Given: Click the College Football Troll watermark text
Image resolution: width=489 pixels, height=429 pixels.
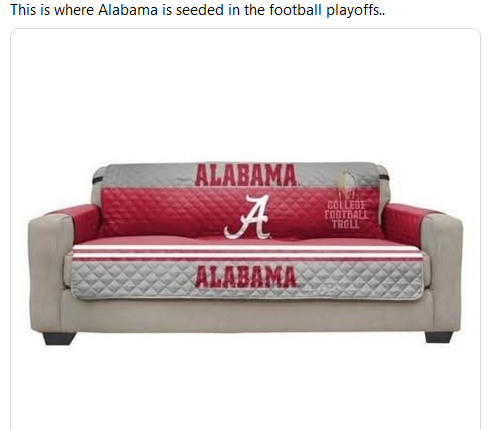Looking at the screenshot, I should tap(346, 215).
